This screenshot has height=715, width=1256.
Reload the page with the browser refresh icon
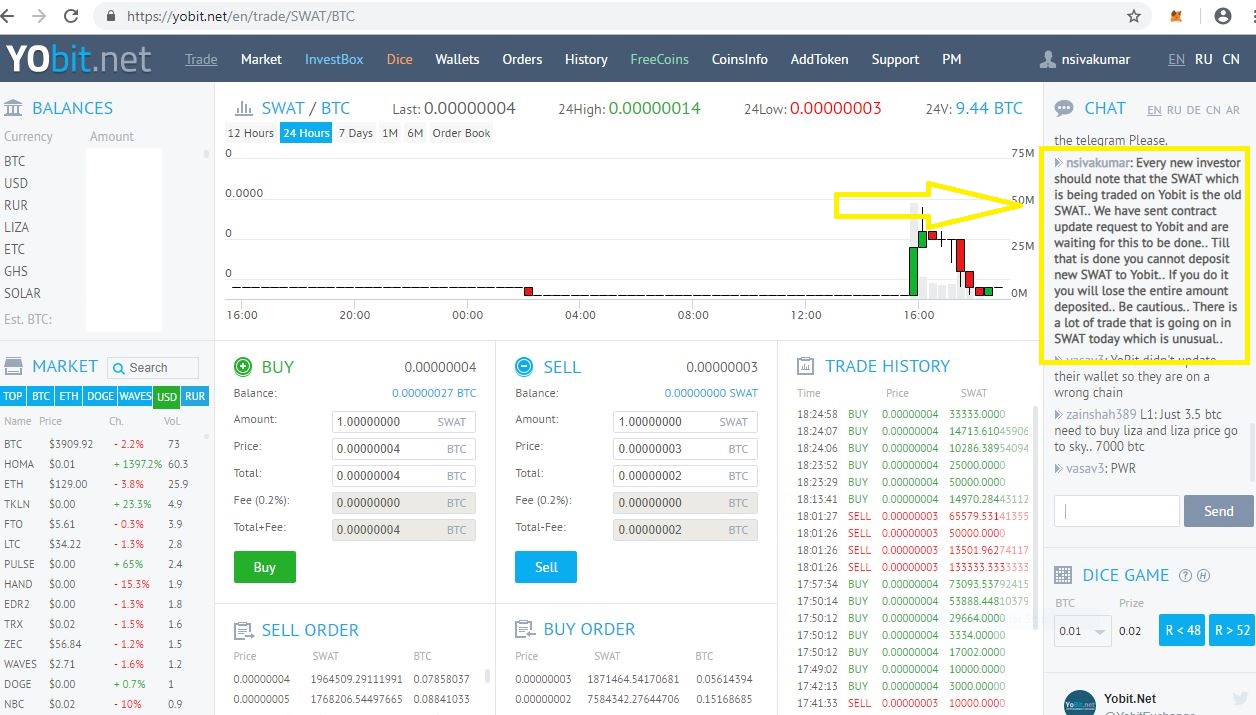(x=71, y=16)
